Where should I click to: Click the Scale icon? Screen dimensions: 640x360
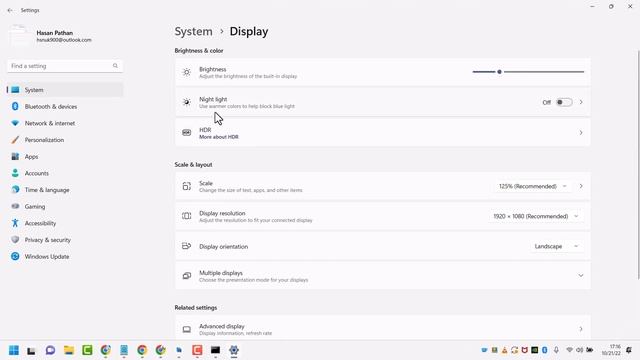coord(187,186)
